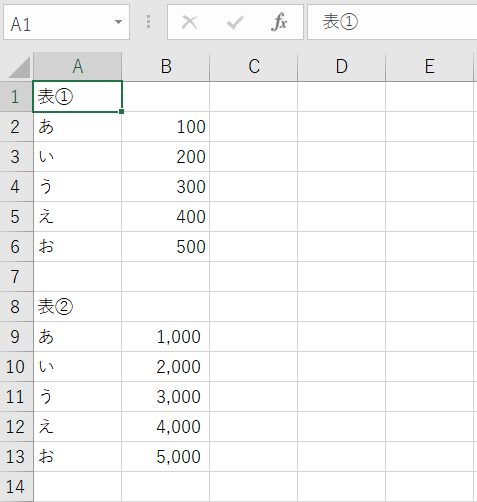
Task: Click the formula bar showing 表①
Action: coord(392,22)
